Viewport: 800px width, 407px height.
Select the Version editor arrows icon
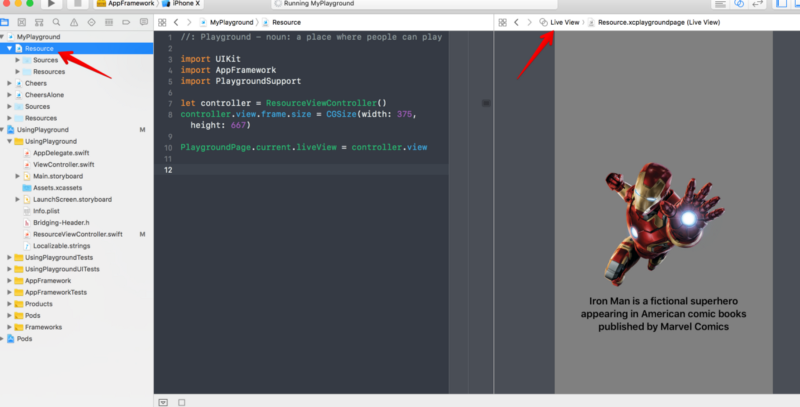pyautogui.click(x=758, y=4)
